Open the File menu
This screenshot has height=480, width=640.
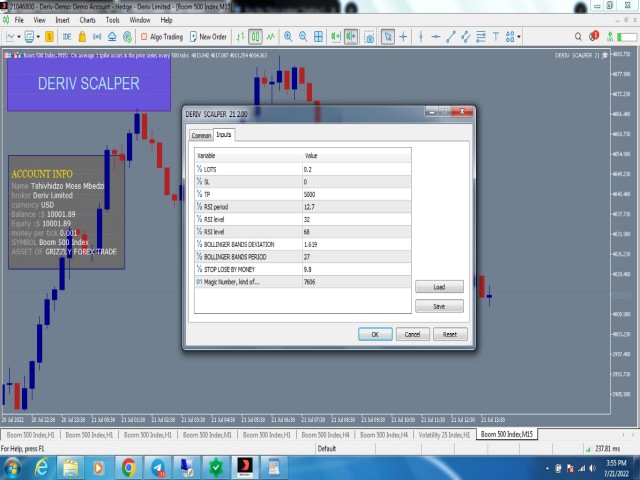tap(19, 20)
